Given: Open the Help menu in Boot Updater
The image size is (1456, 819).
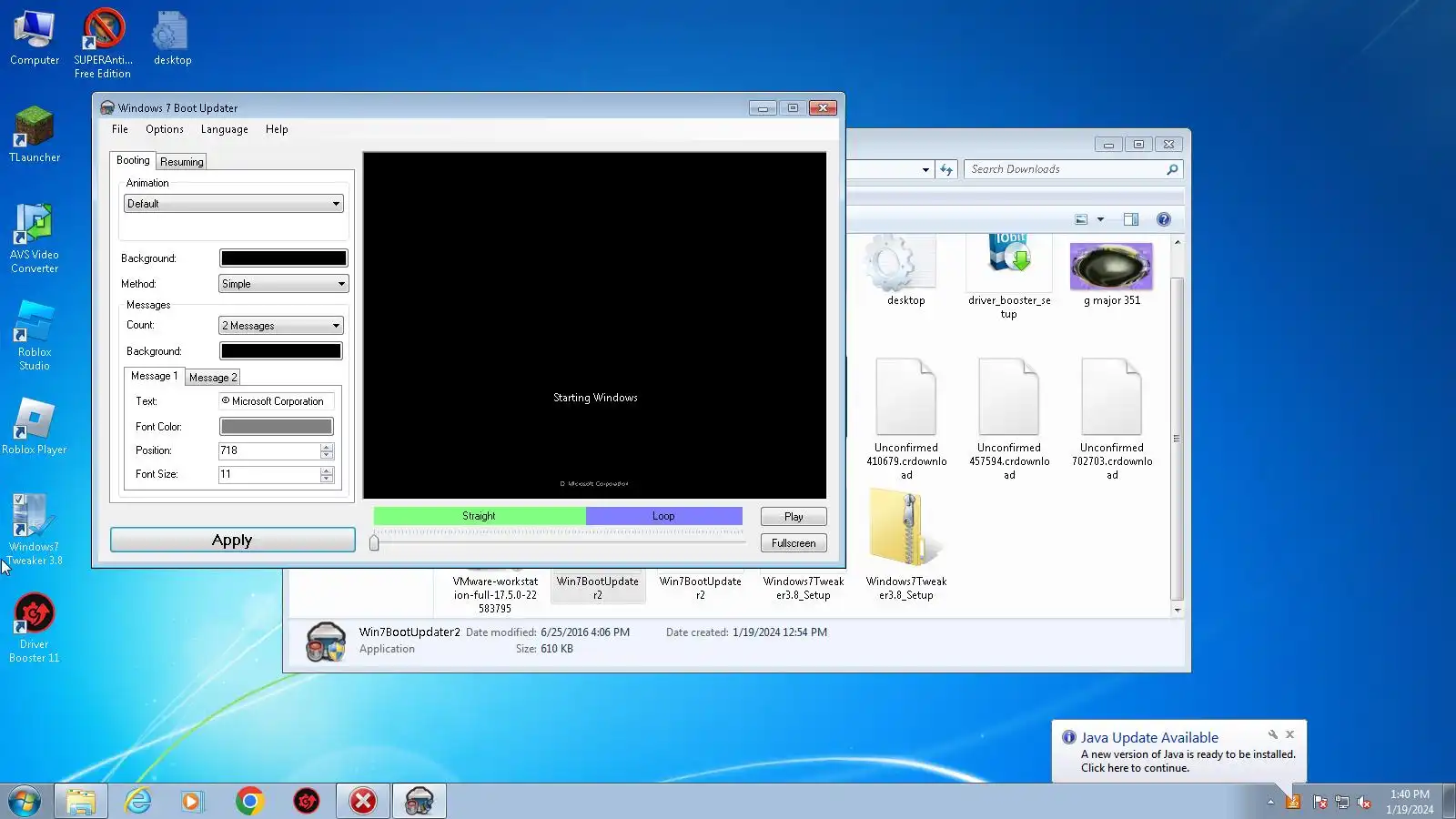Looking at the screenshot, I should pos(277,129).
